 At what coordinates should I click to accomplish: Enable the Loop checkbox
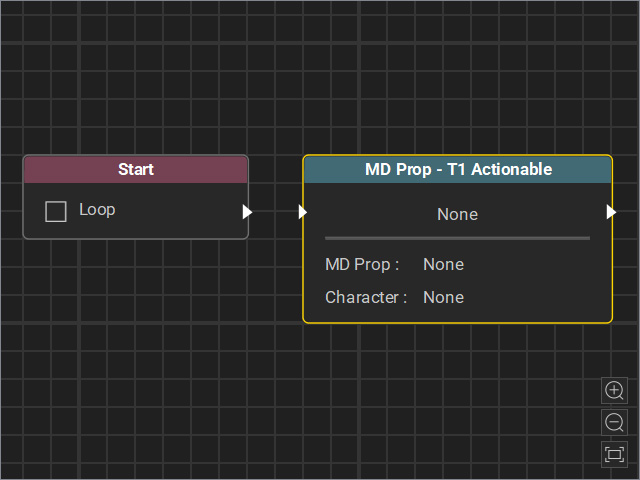click(56, 211)
